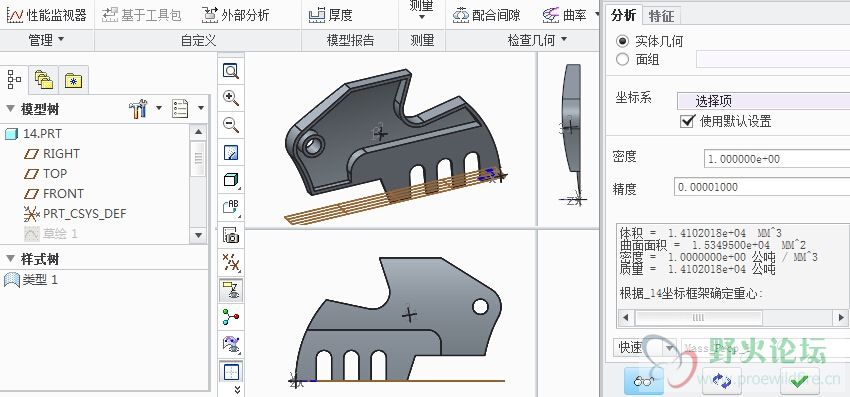Screen dimensions: 850x397
Task: Select the refit zoom icon in view toolbar
Action: [x=231, y=71]
